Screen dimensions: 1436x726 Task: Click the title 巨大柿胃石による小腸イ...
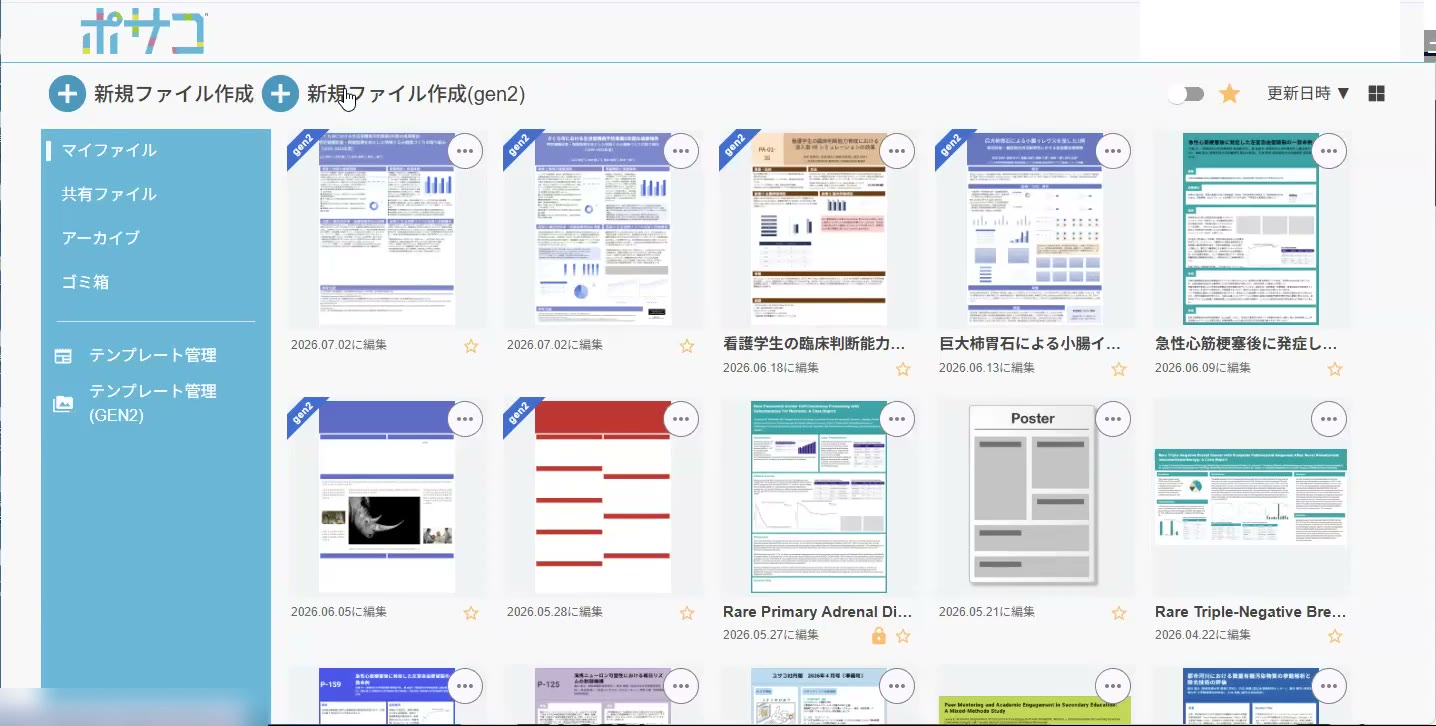coord(1030,344)
